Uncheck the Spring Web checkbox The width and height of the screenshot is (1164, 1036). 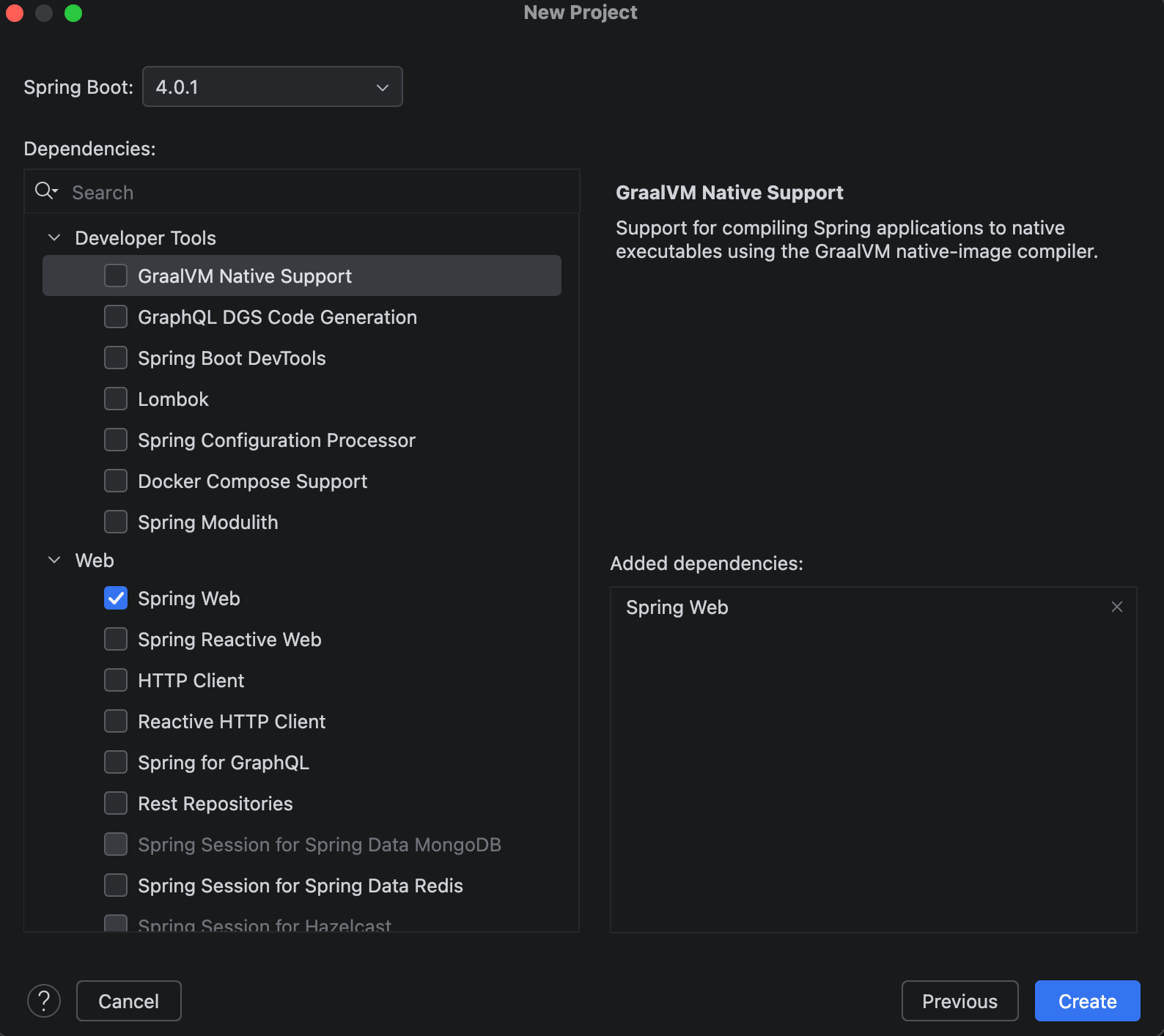116,599
